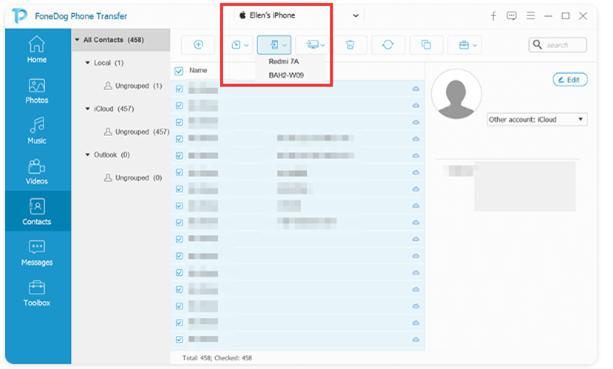Viewport: 613px width, 369px height.
Task: Refresh the contacts list
Action: coord(388,45)
